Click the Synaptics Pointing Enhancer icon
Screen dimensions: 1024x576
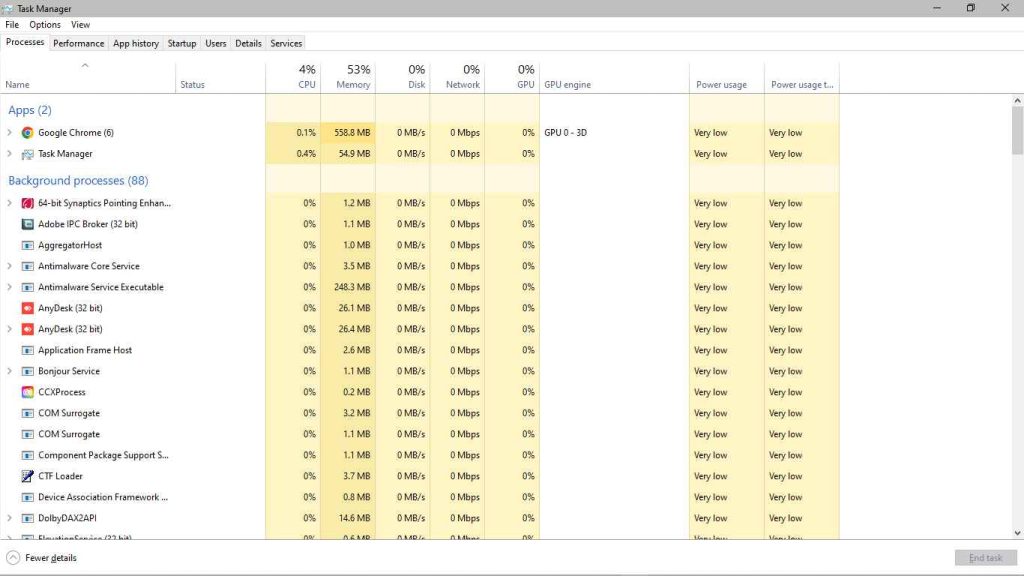[27, 203]
